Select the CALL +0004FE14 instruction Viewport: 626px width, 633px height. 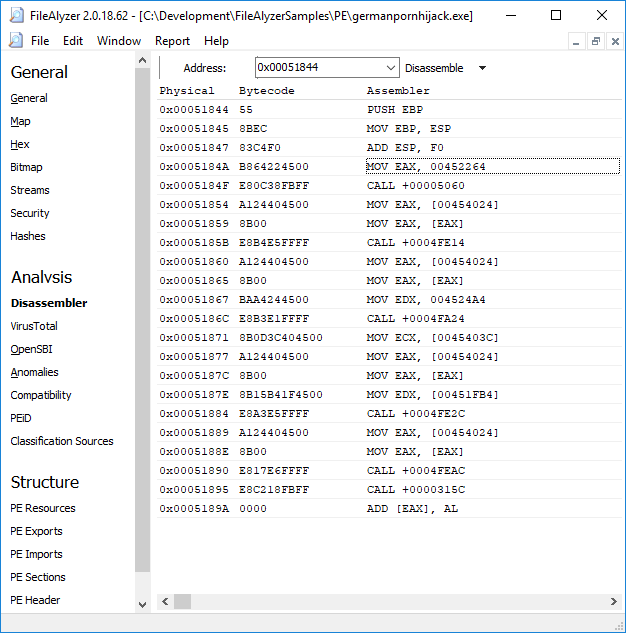tap(415, 243)
